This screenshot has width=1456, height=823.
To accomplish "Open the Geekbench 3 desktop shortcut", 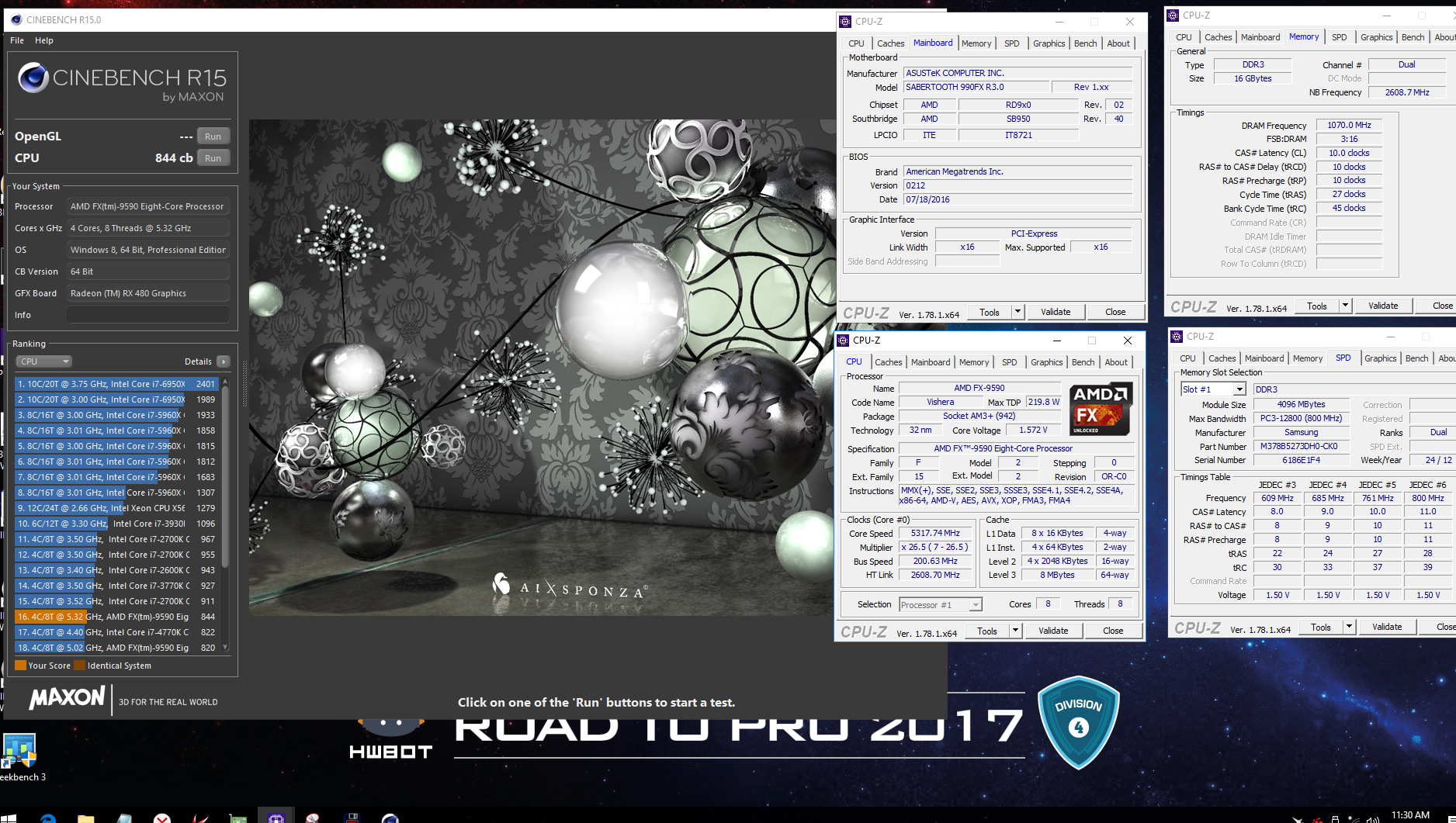I will [x=19, y=758].
